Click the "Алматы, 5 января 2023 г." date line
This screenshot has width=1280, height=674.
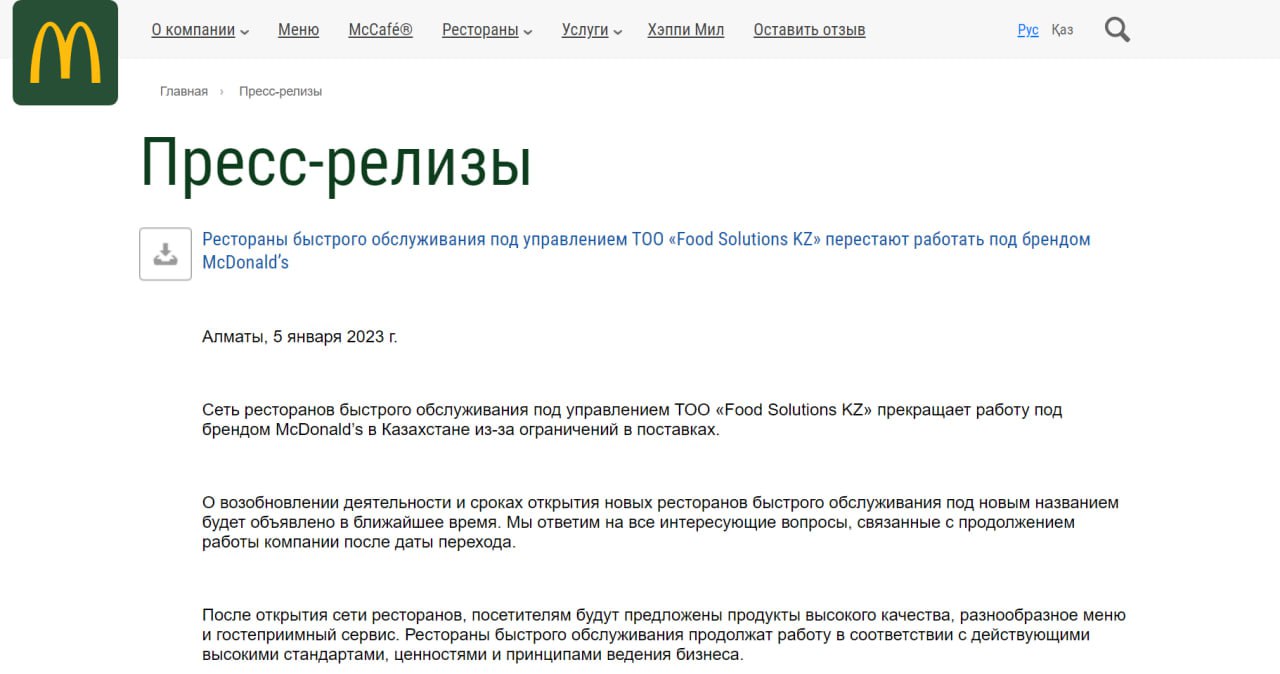[299, 336]
